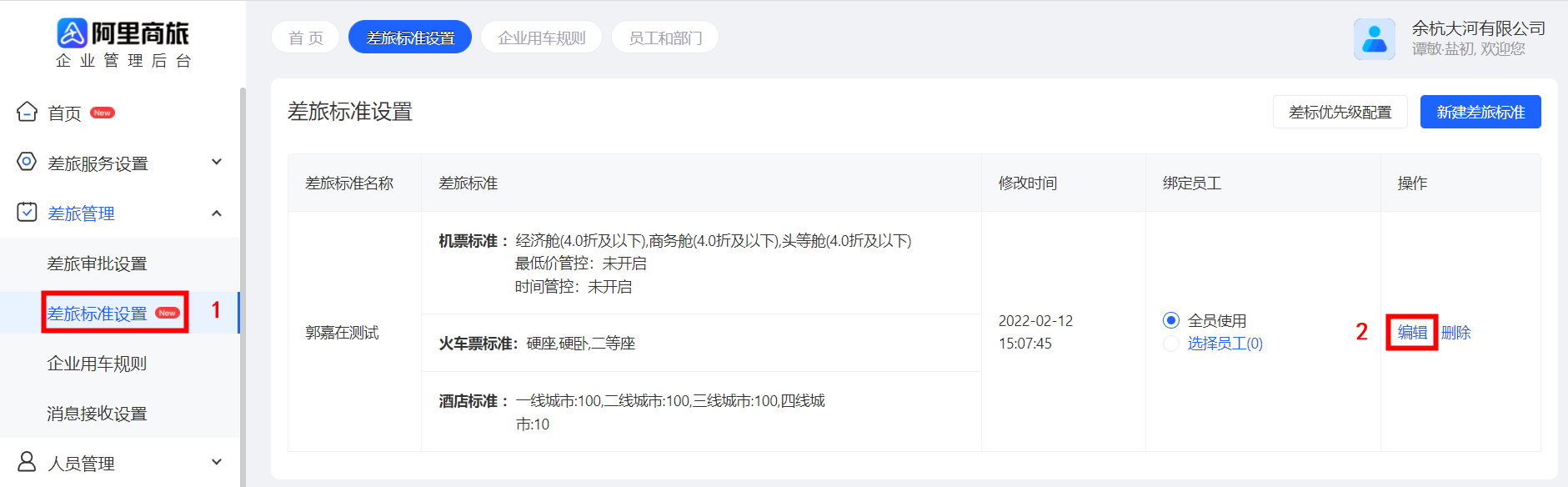Viewport: 1568px width, 487px height.
Task: Click the 差旅服务设置 hexagon icon
Action: click(27, 162)
